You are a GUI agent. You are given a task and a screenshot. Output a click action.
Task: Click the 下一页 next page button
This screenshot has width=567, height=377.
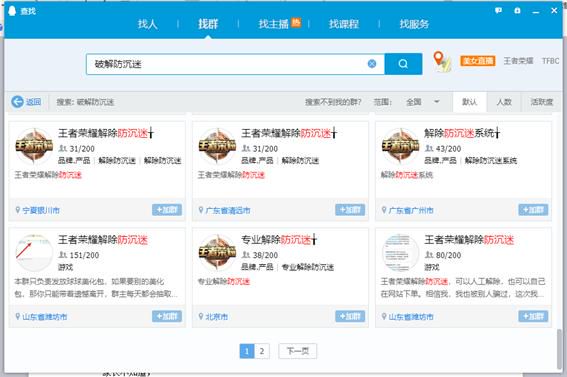(x=298, y=351)
